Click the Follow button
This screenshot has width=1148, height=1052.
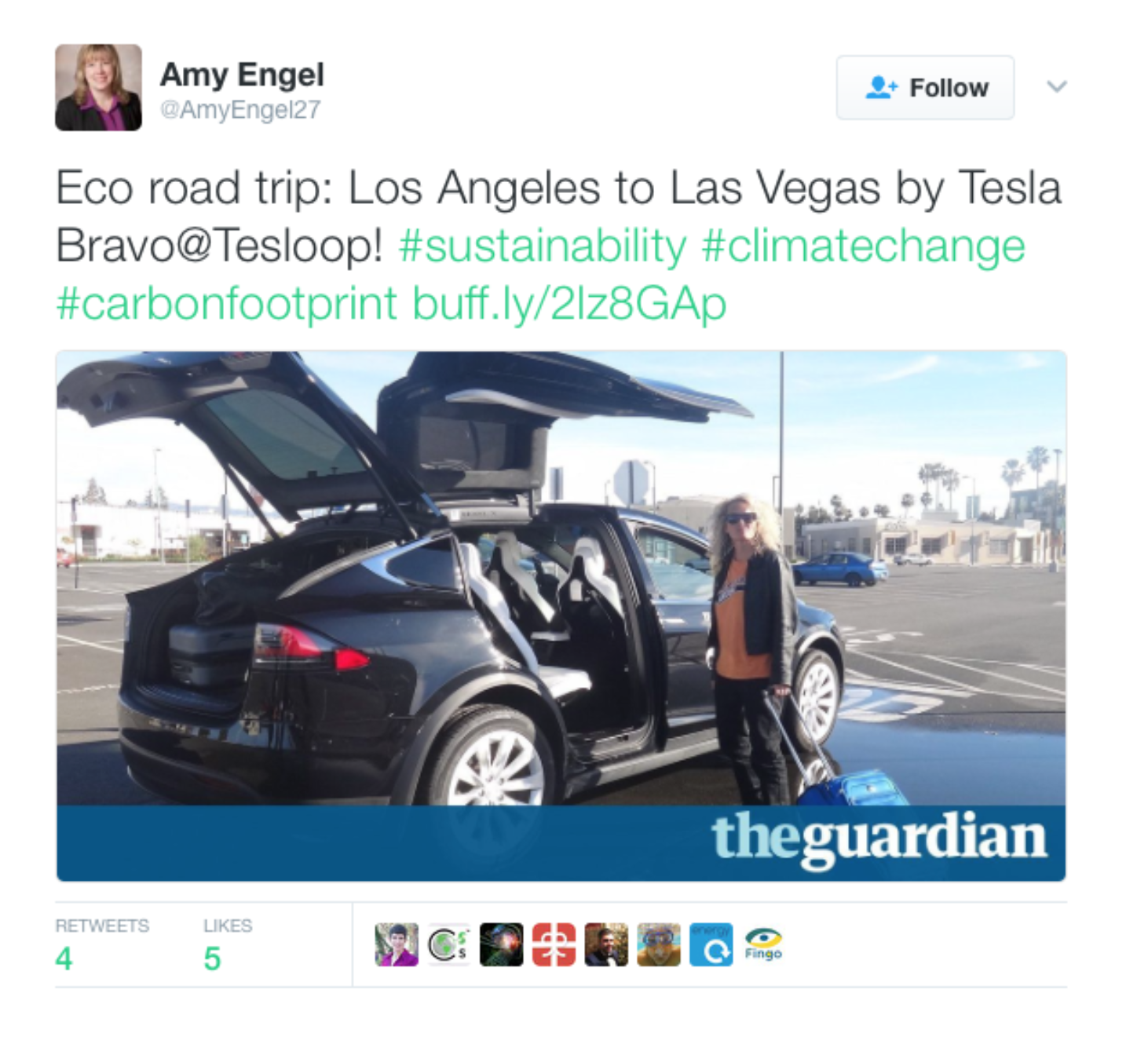[x=924, y=87]
